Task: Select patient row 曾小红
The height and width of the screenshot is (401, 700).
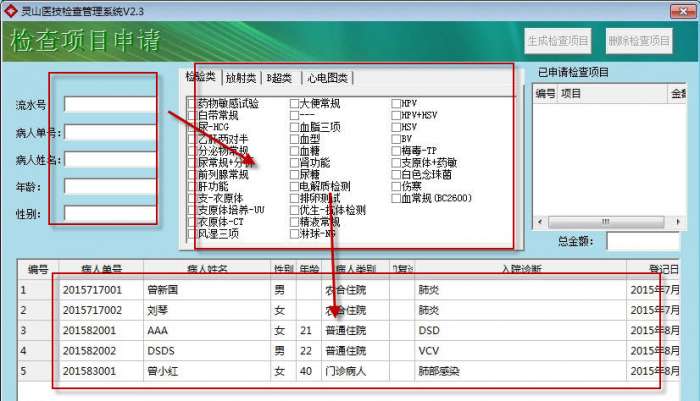Action: [x=348, y=371]
